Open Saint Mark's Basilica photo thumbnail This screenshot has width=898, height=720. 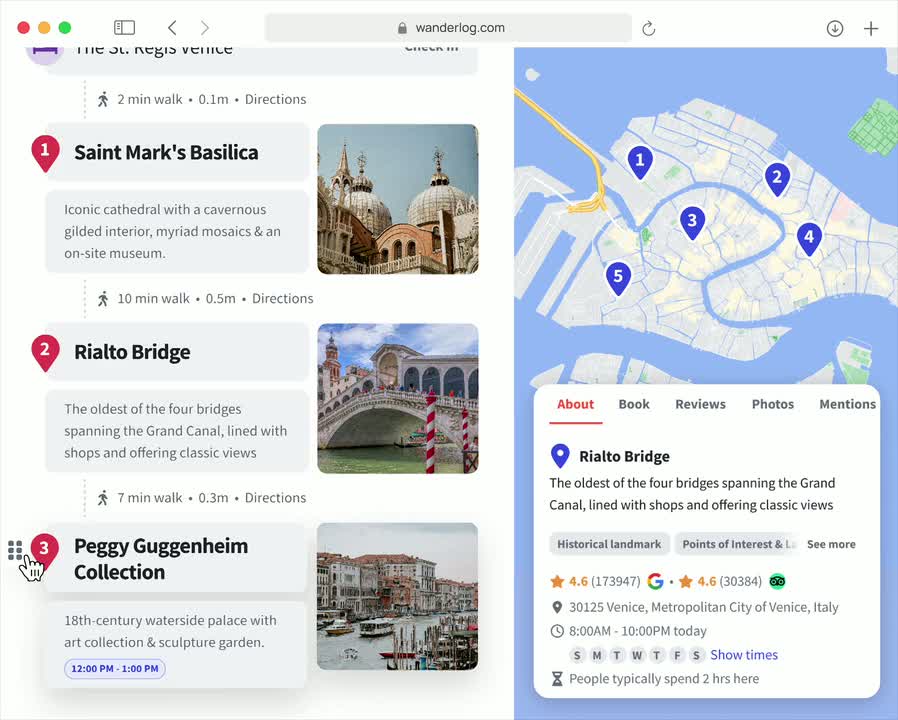[x=397, y=199]
